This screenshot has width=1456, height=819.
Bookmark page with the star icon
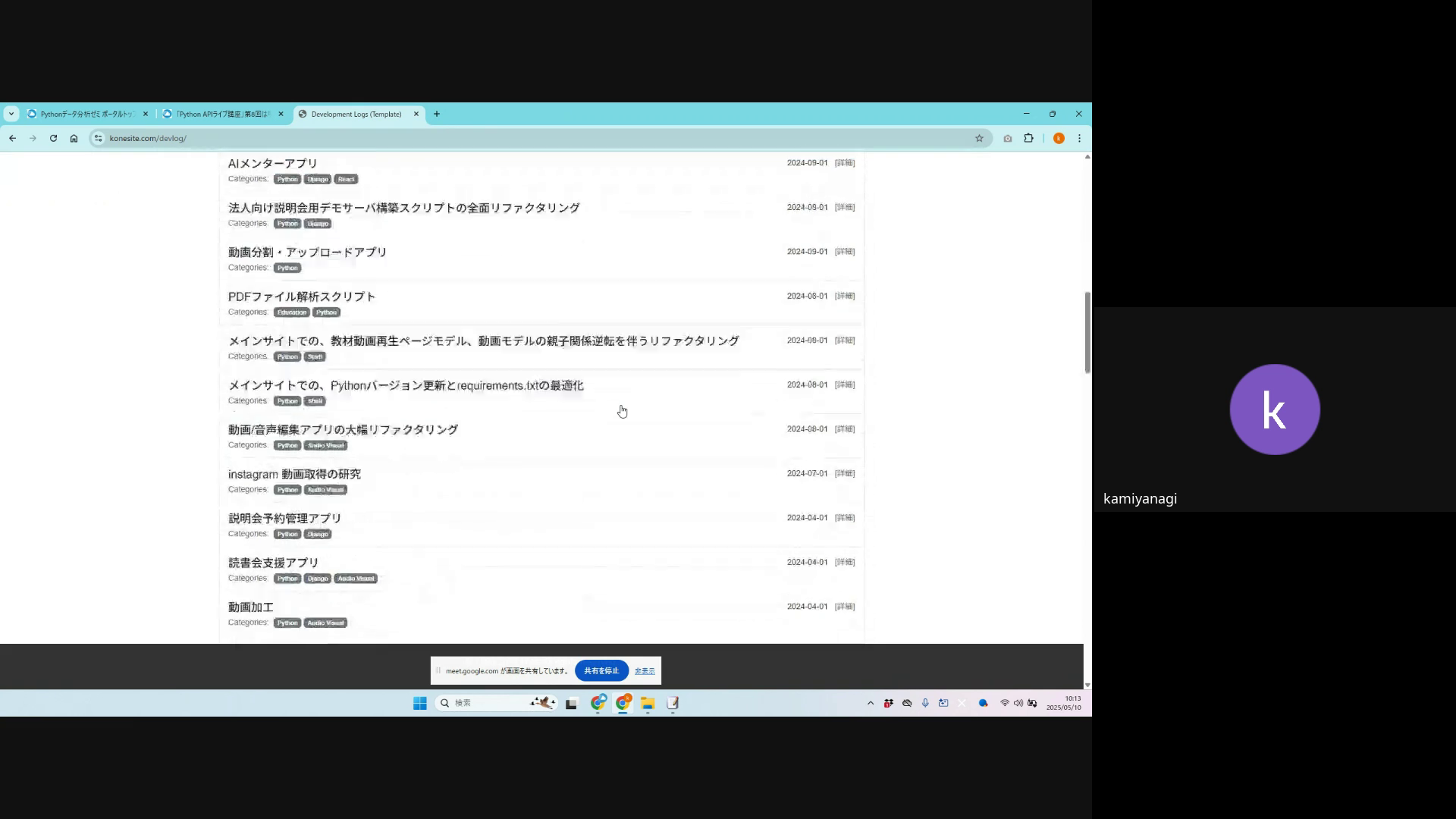click(x=979, y=138)
